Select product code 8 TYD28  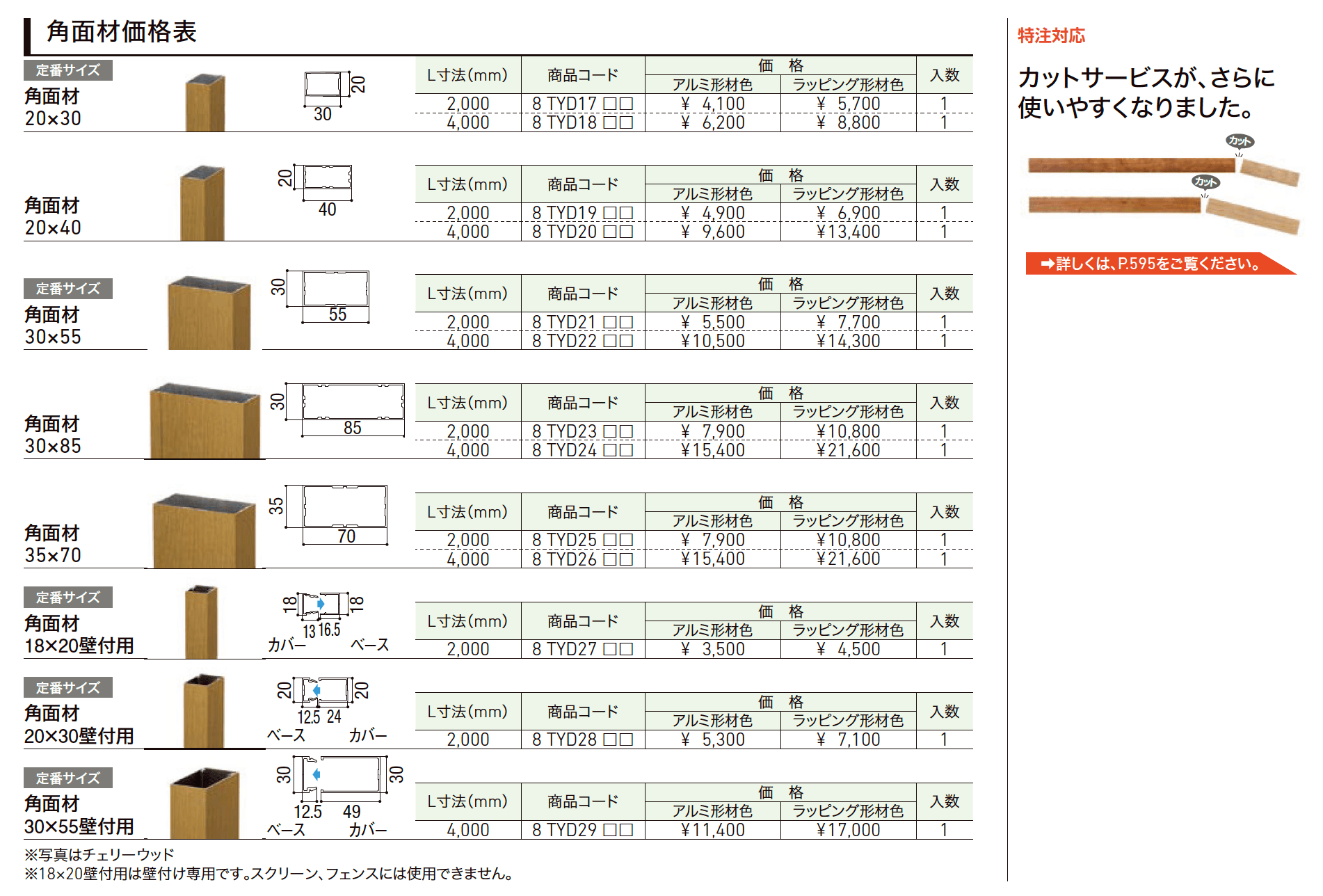582,739
